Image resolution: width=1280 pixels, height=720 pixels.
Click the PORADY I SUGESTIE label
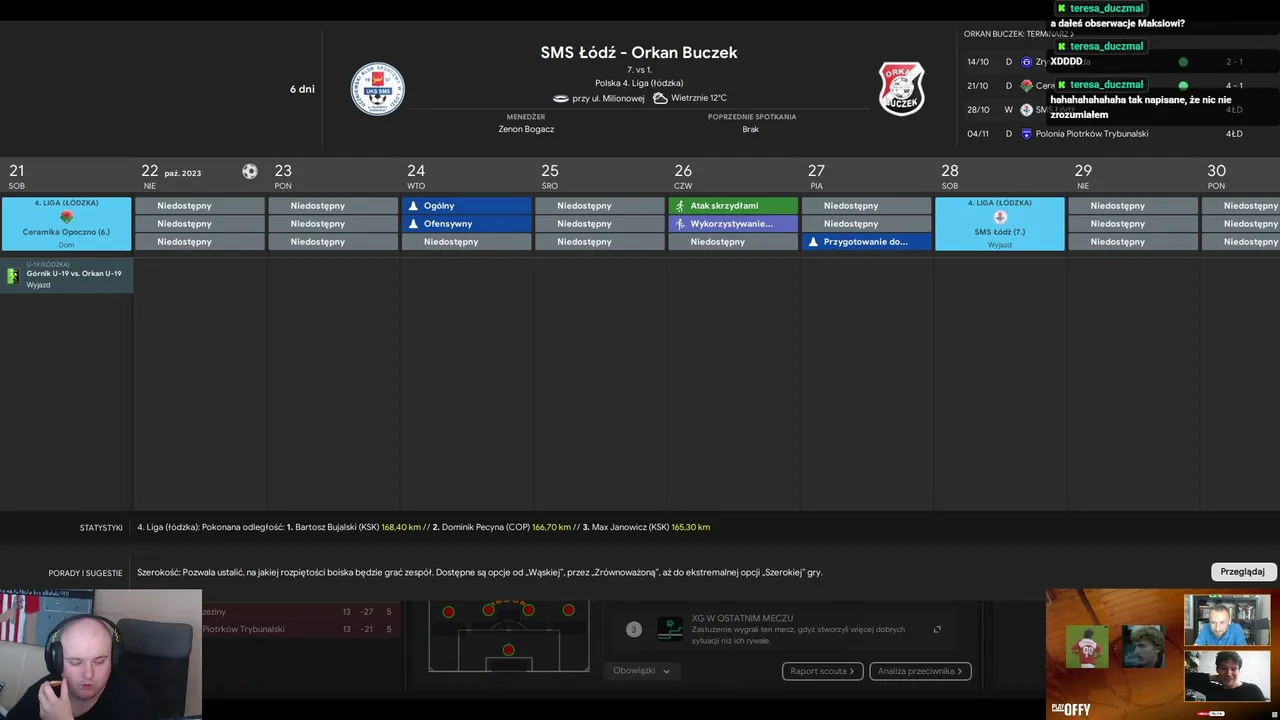coord(85,573)
